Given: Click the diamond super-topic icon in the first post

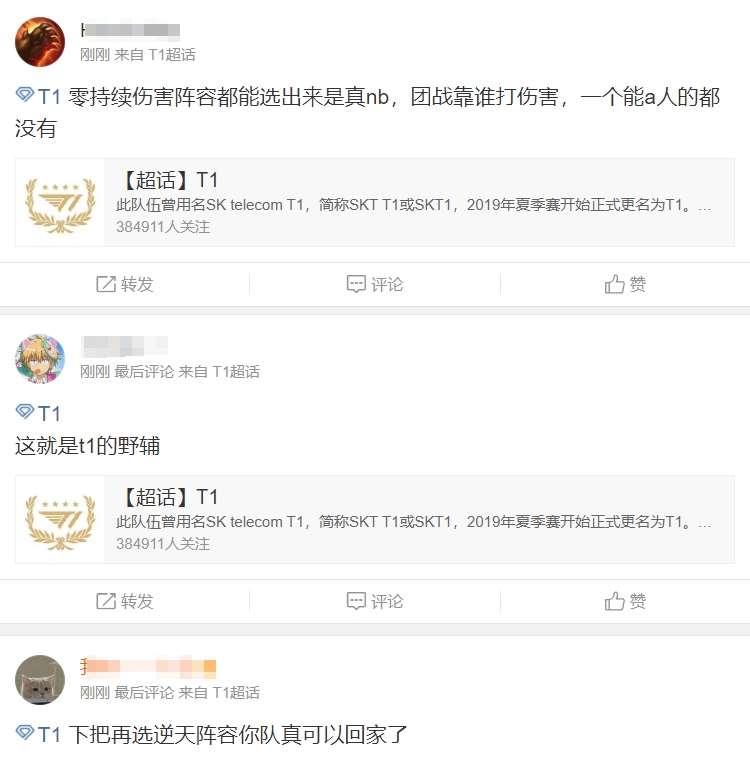Looking at the screenshot, I should pos(25,94).
